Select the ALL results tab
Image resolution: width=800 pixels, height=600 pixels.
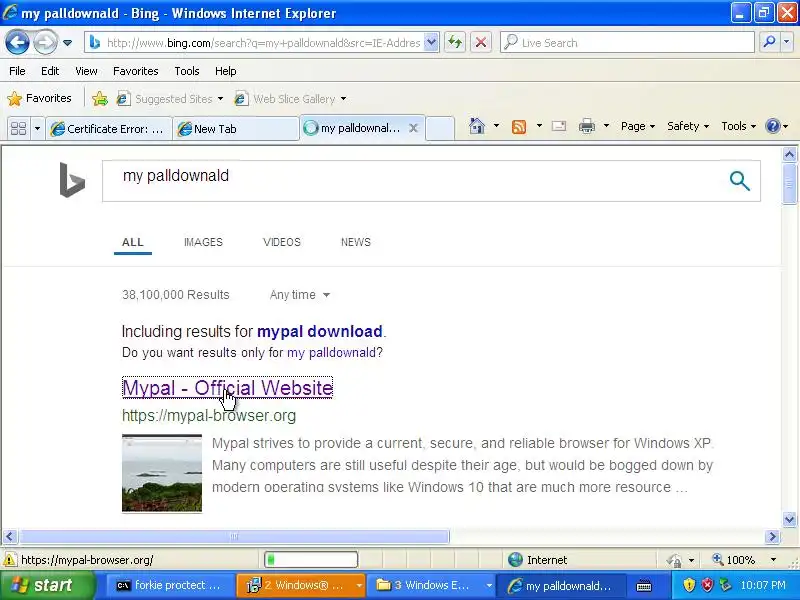pyautogui.click(x=133, y=242)
